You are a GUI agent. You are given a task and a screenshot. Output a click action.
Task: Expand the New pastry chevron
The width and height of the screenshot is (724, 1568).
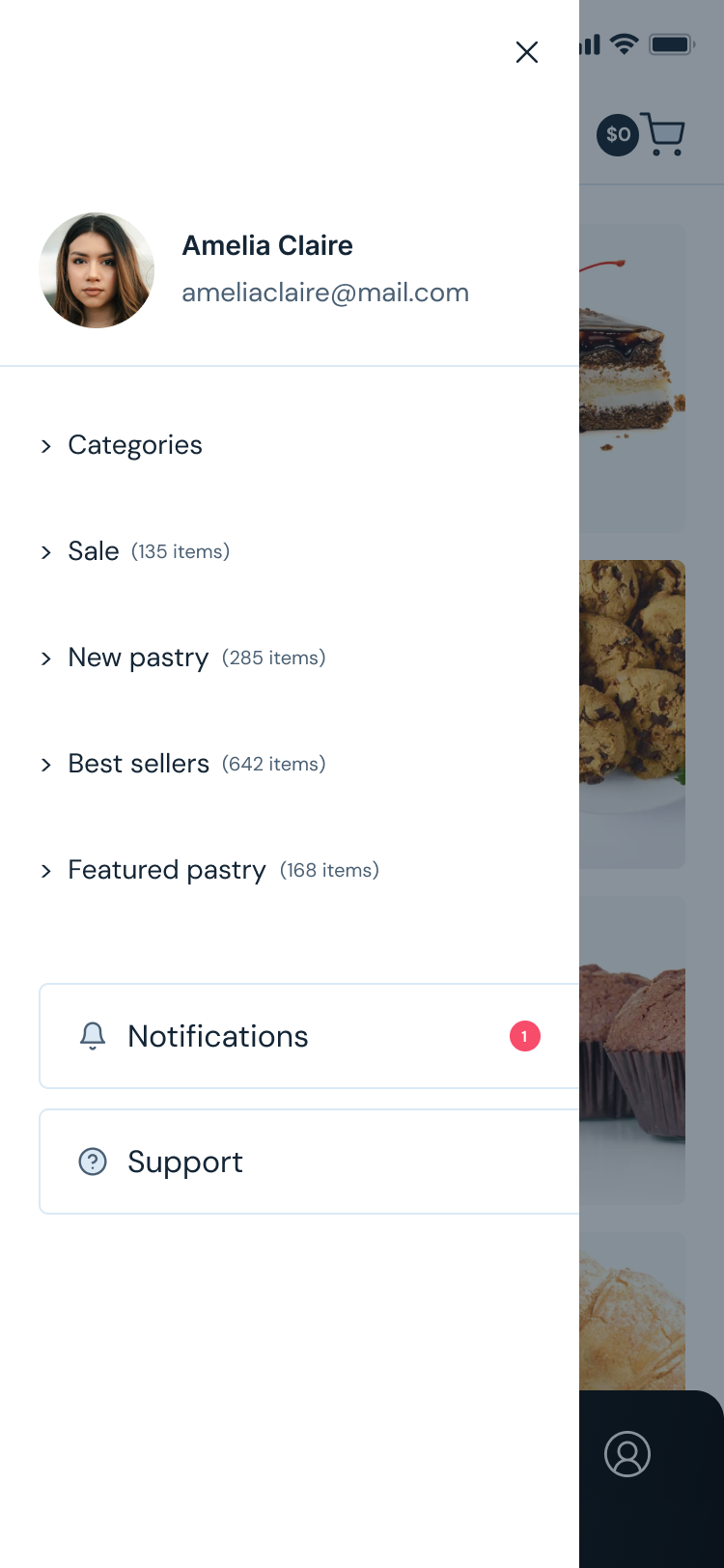pyautogui.click(x=46, y=658)
